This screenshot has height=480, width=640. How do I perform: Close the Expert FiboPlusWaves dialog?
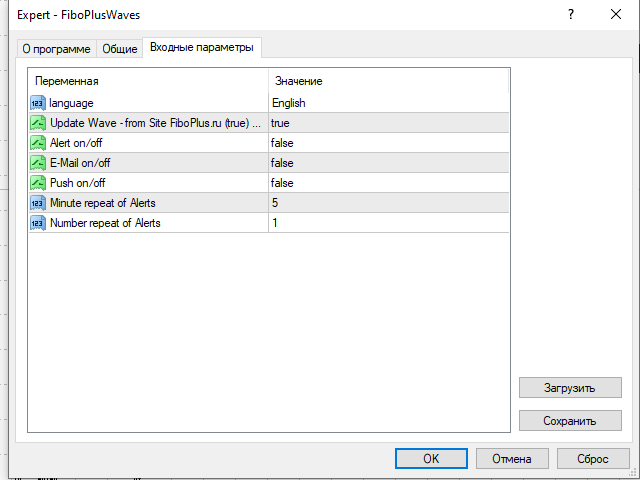click(616, 15)
